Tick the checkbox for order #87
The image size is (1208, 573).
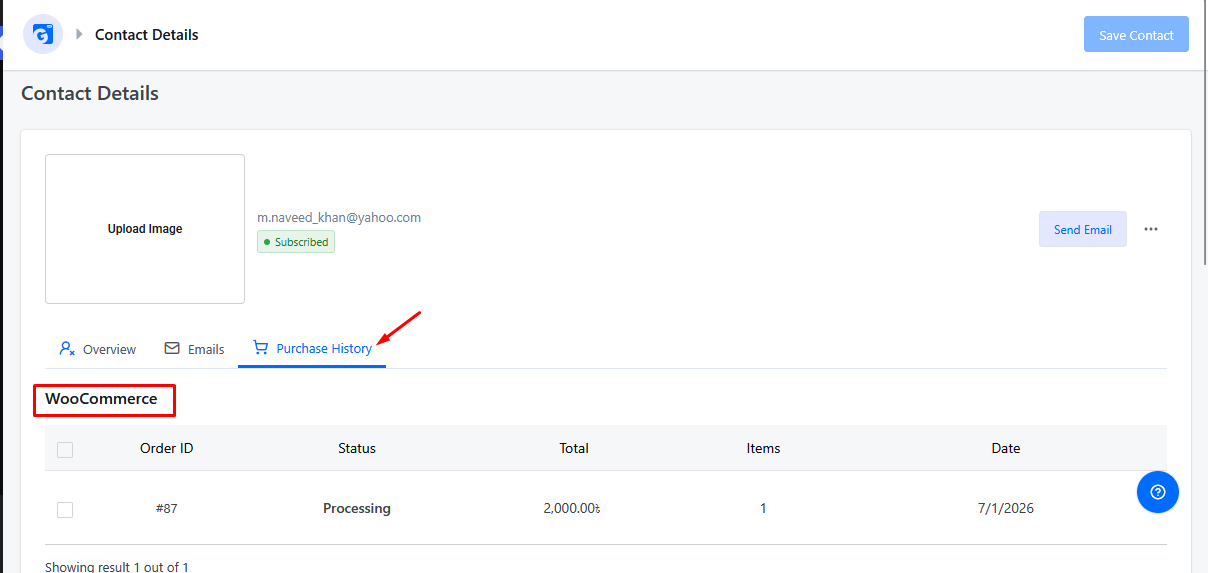[x=65, y=510]
